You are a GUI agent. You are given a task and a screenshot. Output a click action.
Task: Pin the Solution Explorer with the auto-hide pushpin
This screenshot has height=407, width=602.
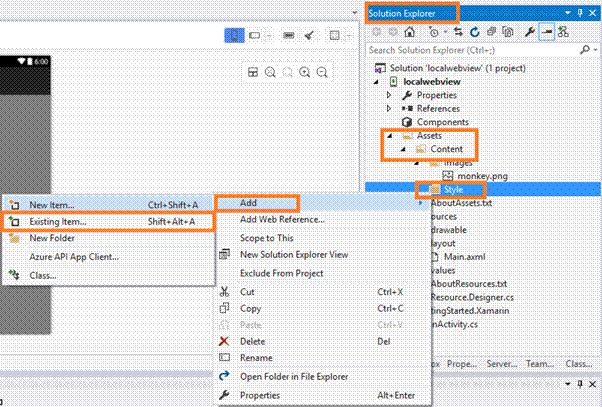[x=580, y=13]
